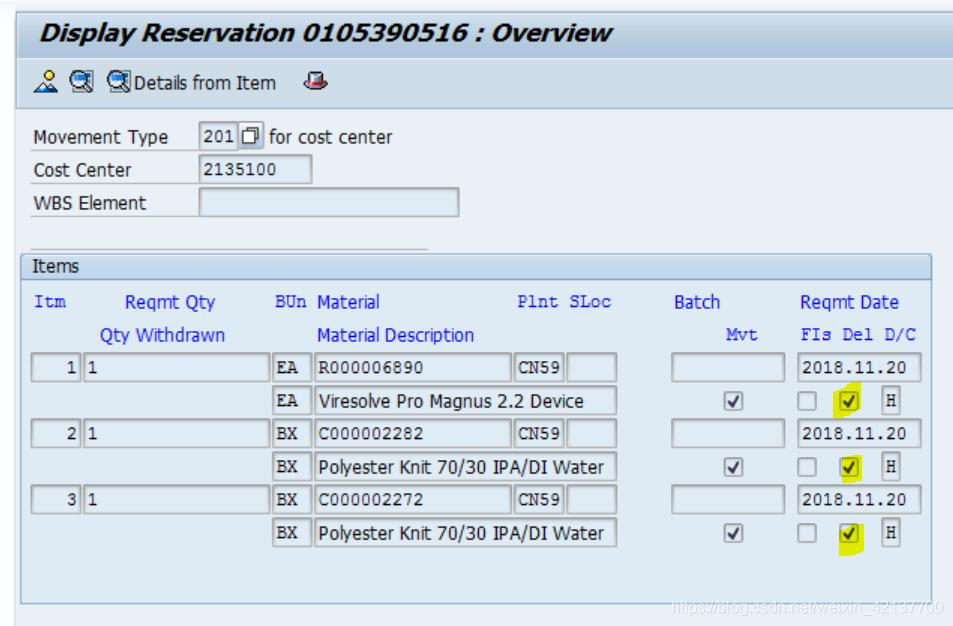
Task: Click Reqmt Qty field of item 3
Action: click(176, 500)
